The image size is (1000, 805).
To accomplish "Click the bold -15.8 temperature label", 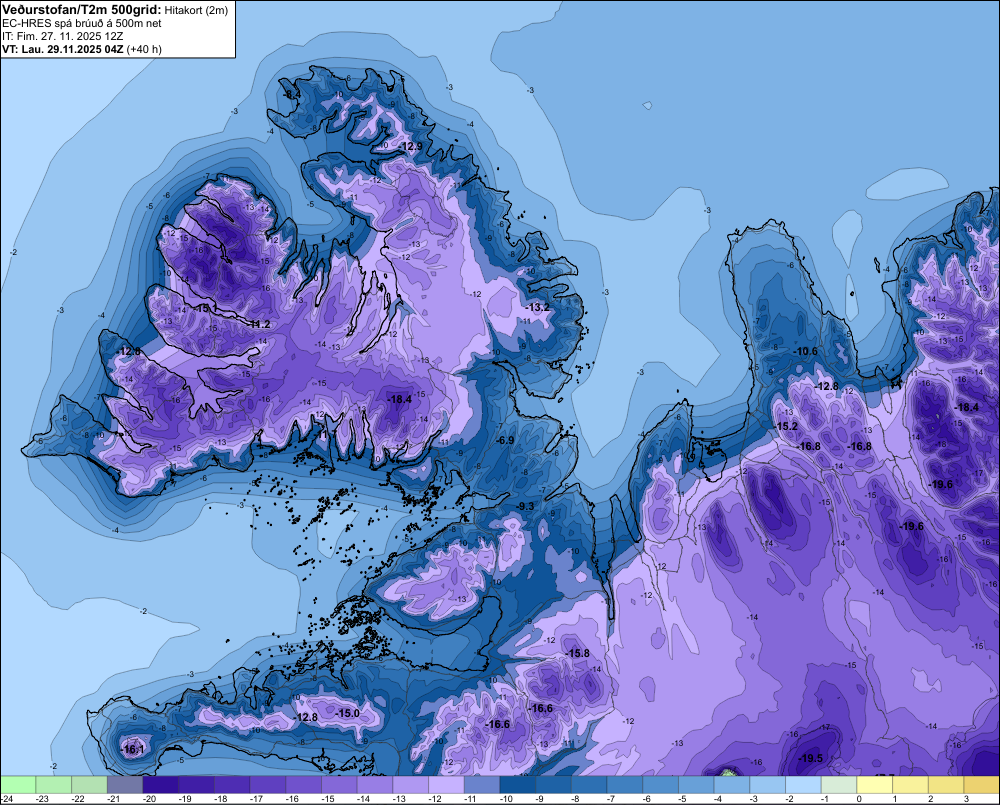I will tap(577, 654).
